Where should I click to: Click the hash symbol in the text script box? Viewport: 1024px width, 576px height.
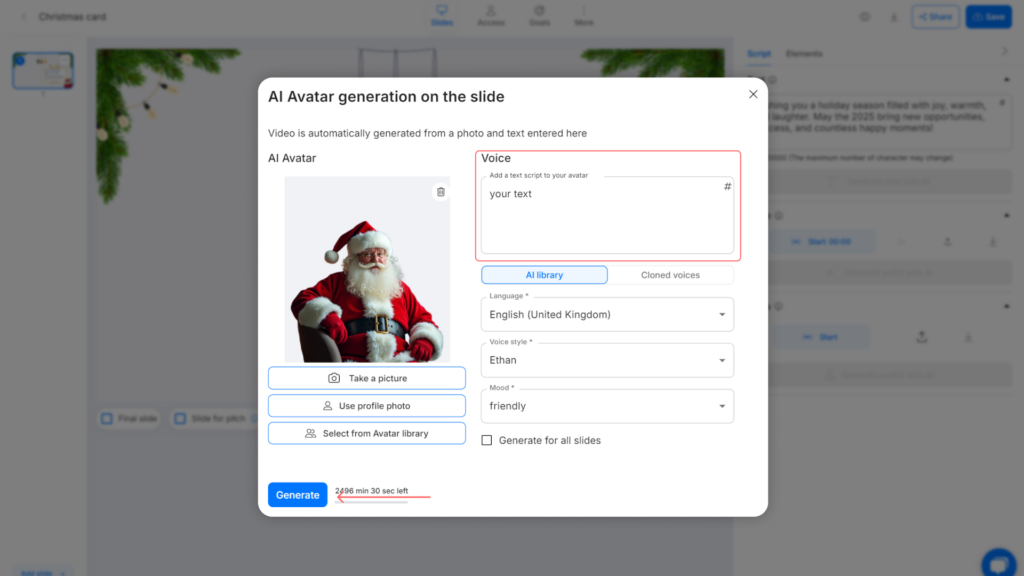point(727,187)
